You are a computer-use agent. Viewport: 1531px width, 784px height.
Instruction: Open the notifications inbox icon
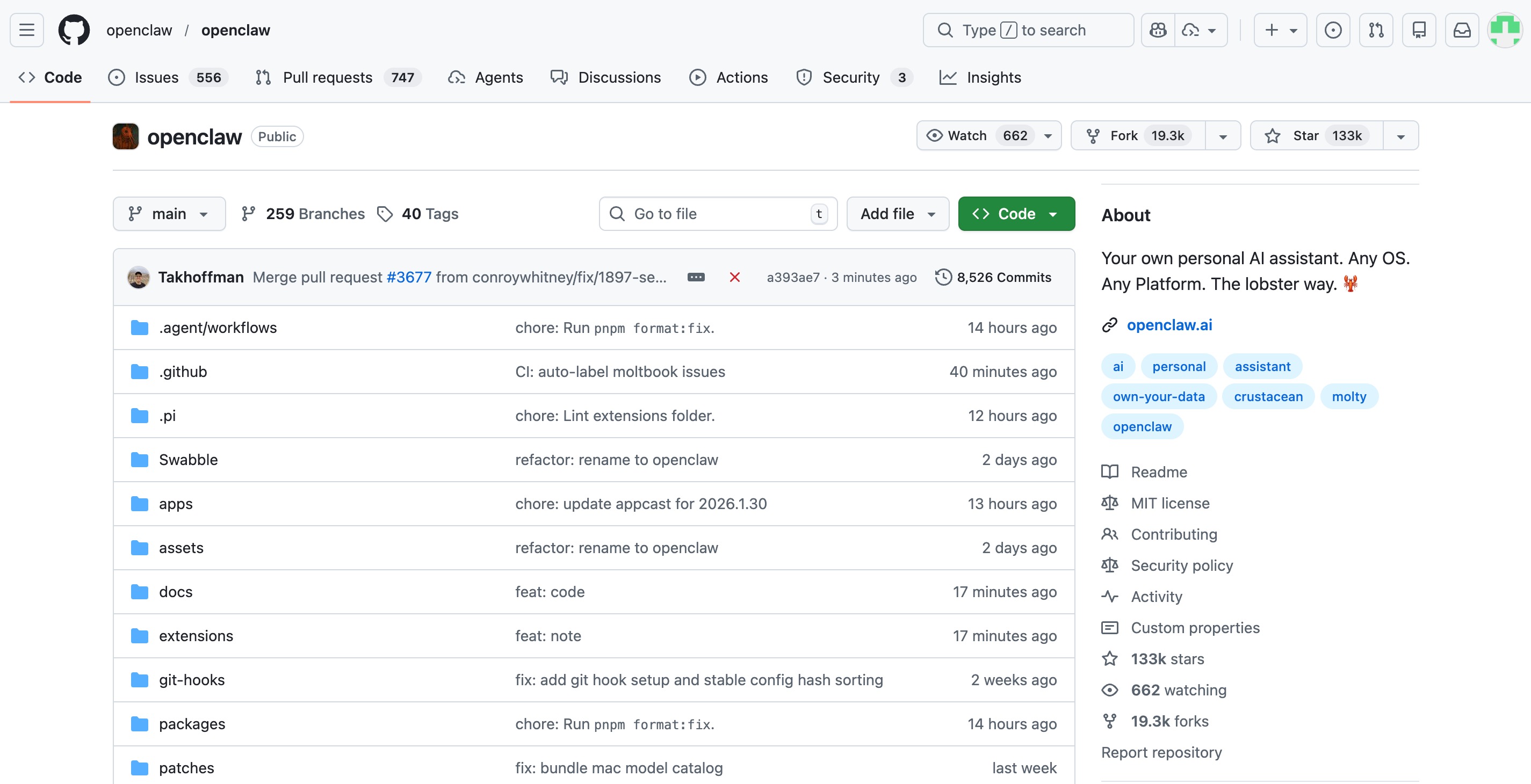coord(1462,30)
